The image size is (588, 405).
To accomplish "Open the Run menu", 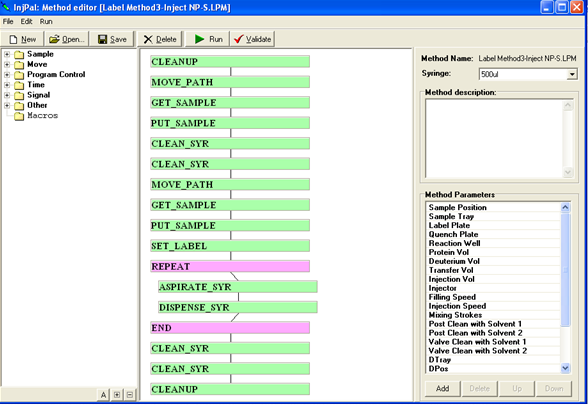I will click(x=46, y=21).
